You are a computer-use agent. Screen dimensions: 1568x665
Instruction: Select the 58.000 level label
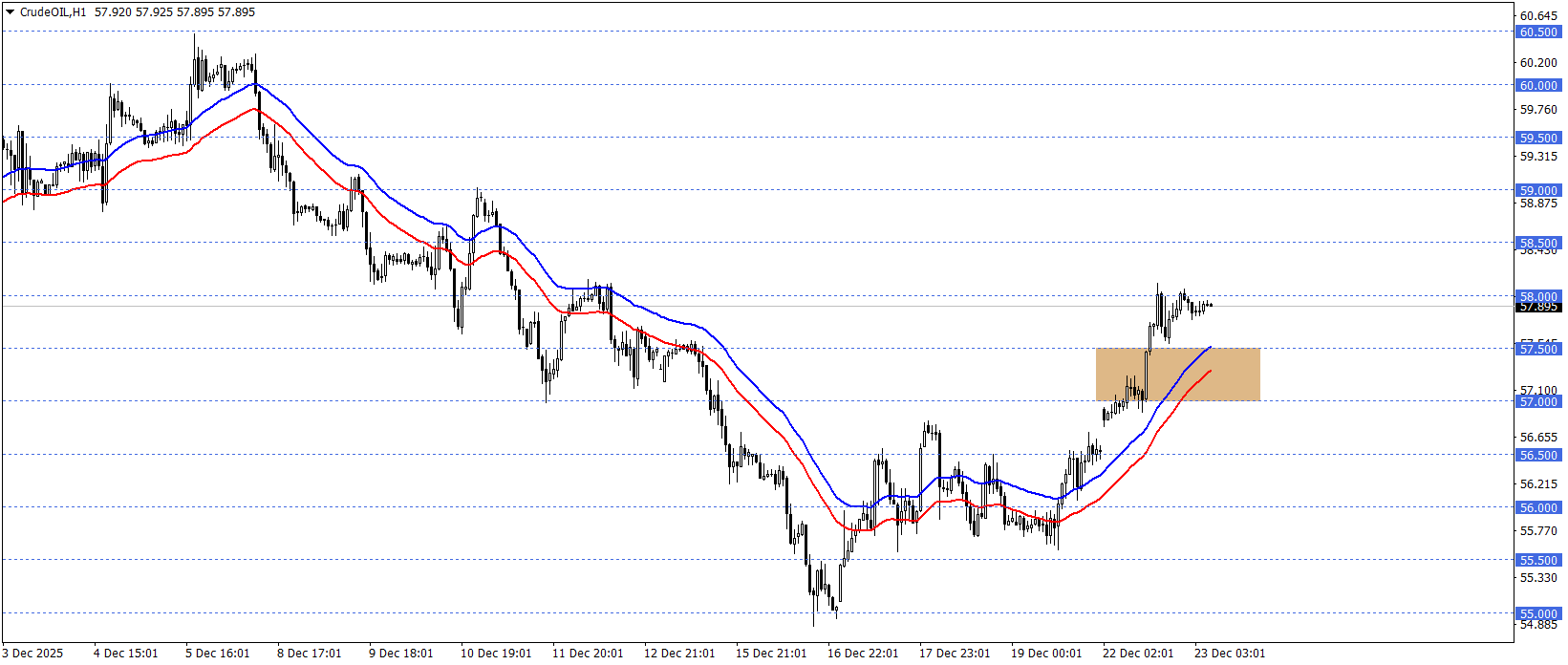pyautogui.click(x=1538, y=296)
